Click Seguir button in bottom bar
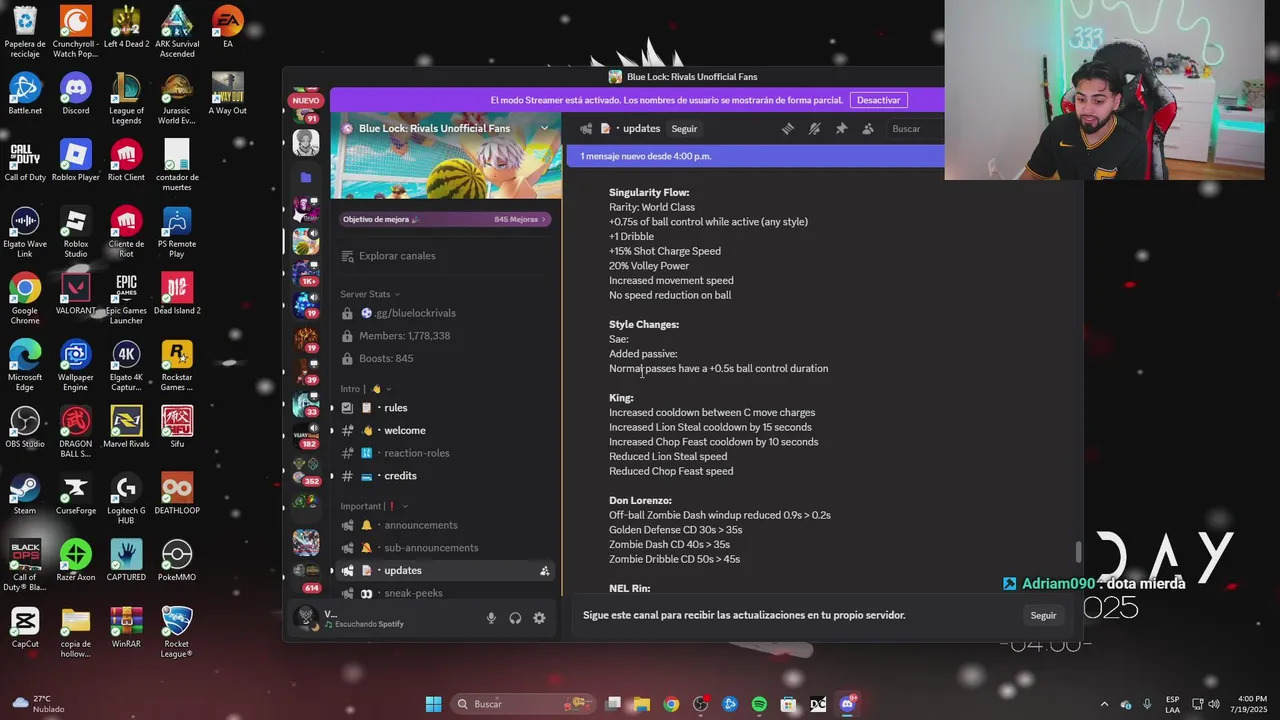Image resolution: width=1280 pixels, height=720 pixels. tap(1043, 616)
